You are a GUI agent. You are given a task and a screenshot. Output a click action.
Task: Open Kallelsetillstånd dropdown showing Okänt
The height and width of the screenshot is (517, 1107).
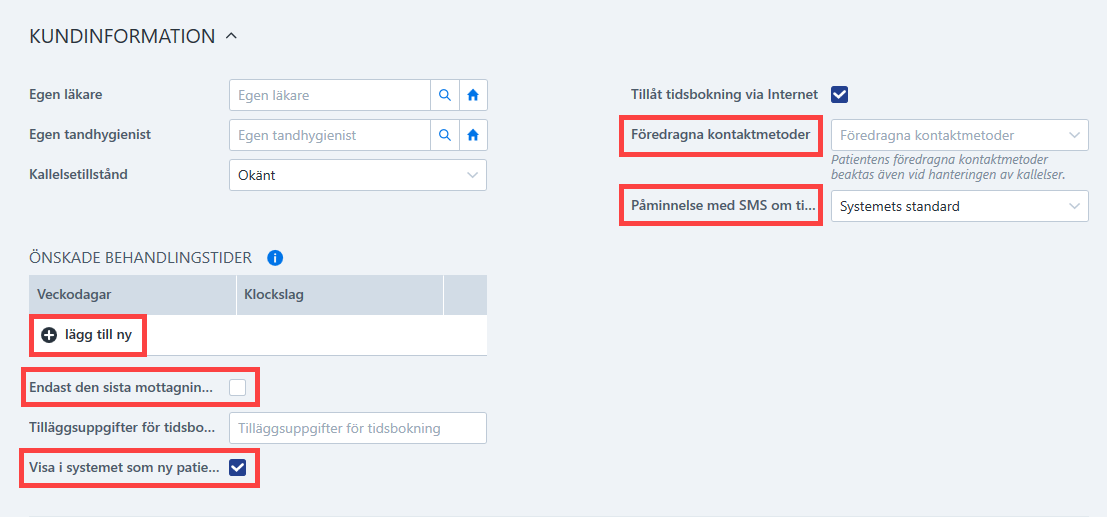(358, 175)
